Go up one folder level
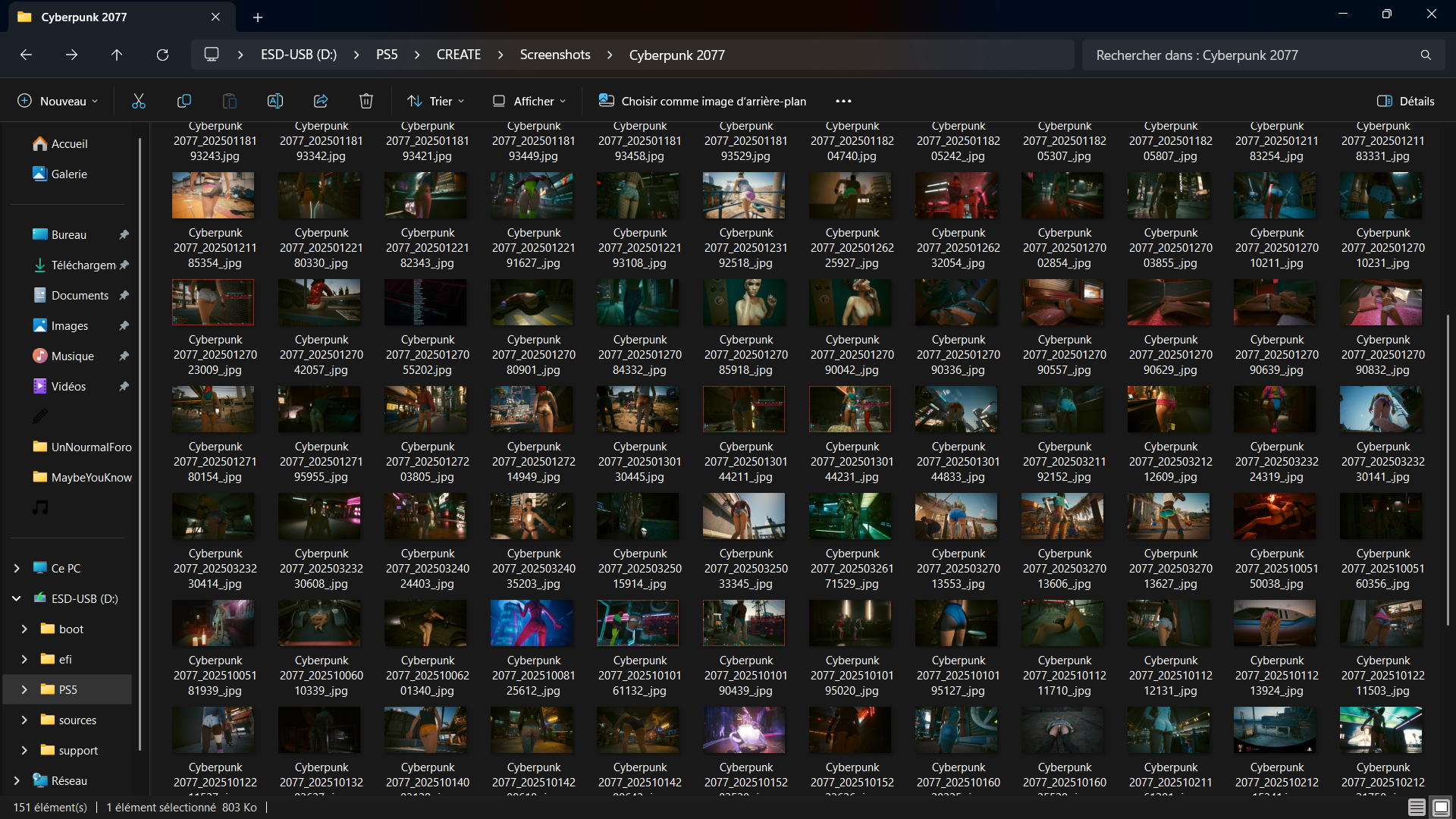 pyautogui.click(x=117, y=55)
